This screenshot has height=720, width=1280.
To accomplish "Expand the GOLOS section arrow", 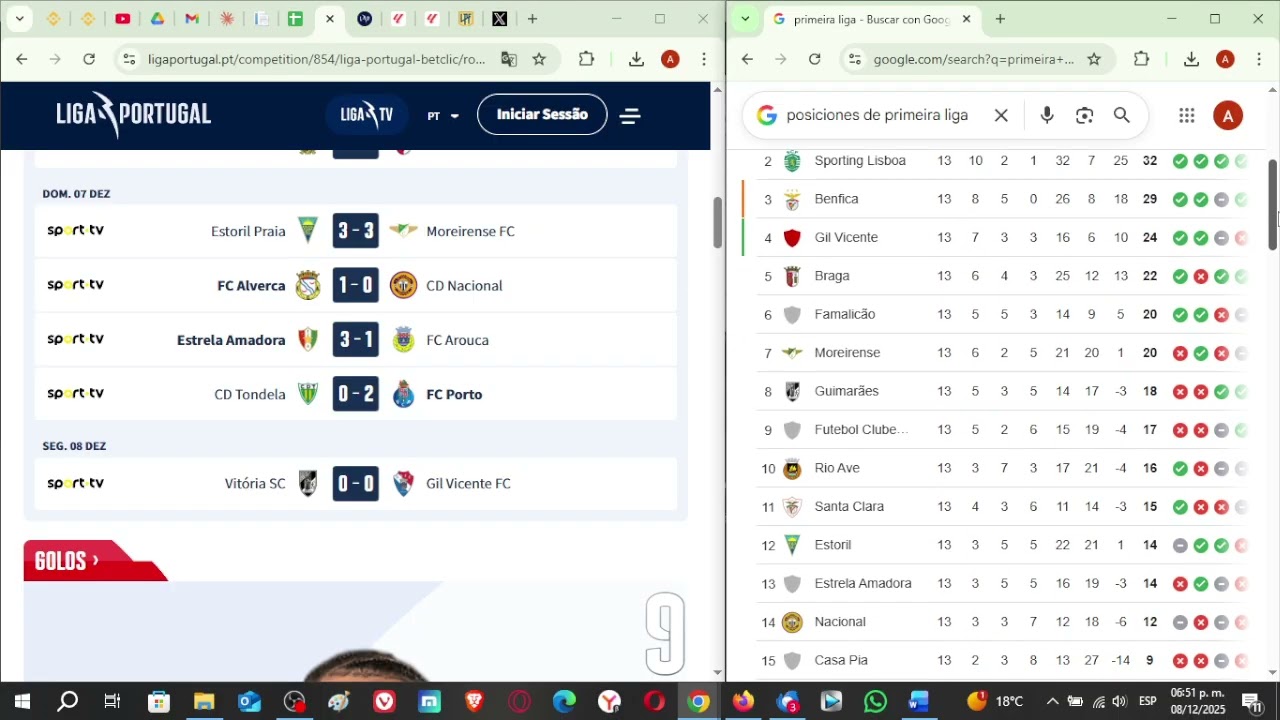I will 96,561.
